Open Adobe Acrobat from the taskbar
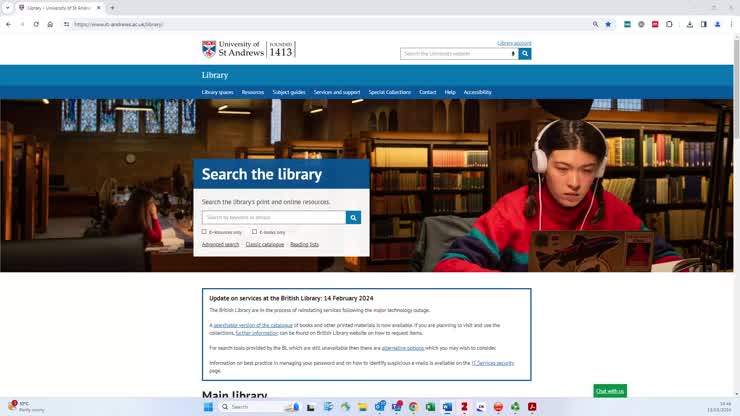Screen dimensions: 740x416 pyautogui.click(x=532, y=407)
